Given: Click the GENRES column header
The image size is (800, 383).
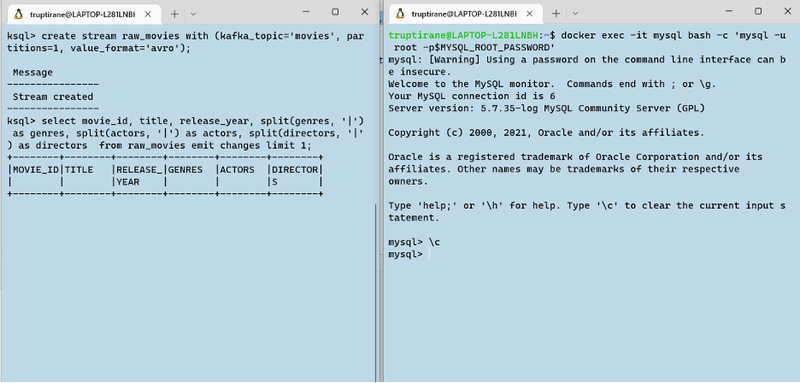Looking at the screenshot, I should pos(185,169).
